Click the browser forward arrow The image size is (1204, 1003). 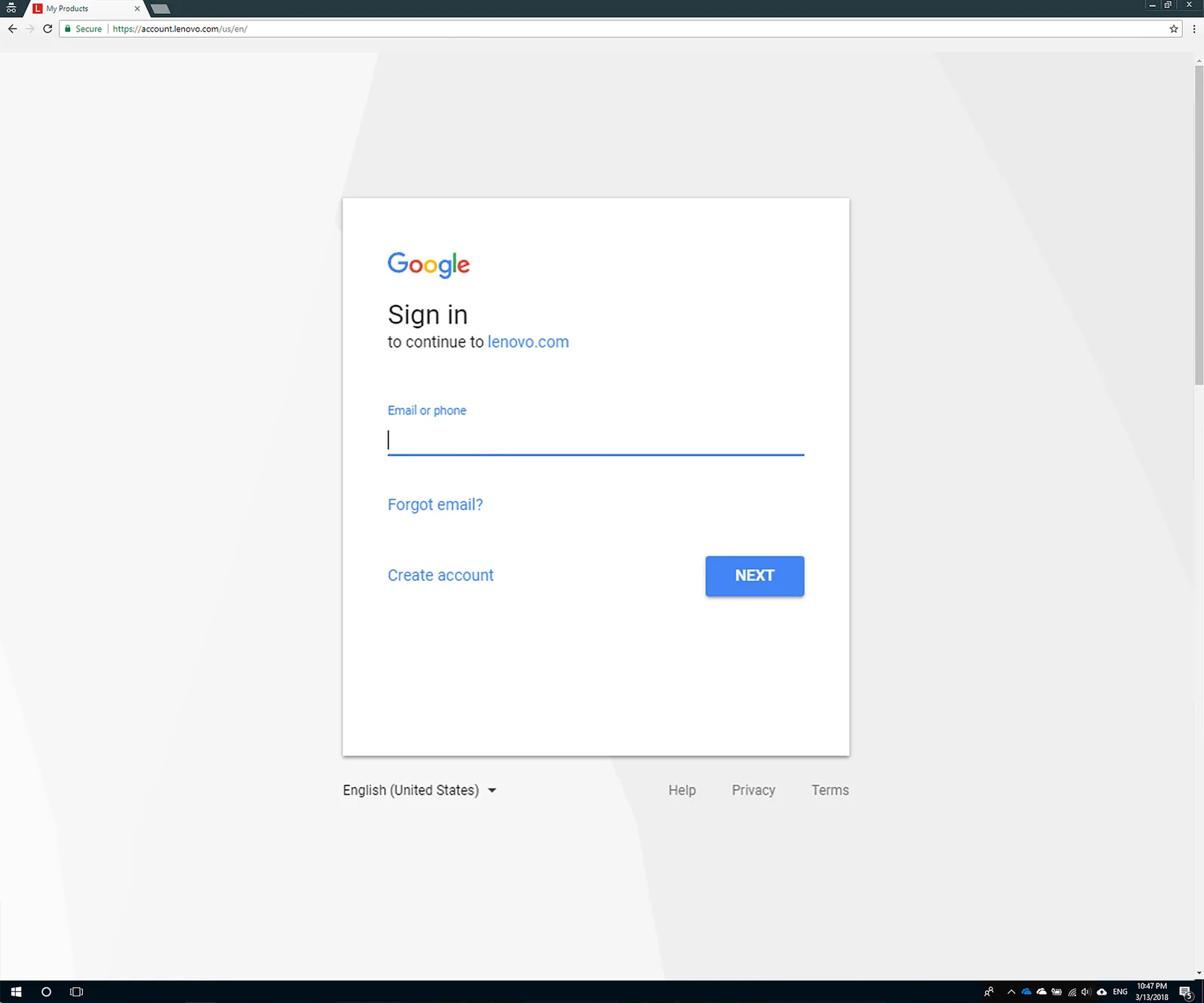click(x=30, y=29)
